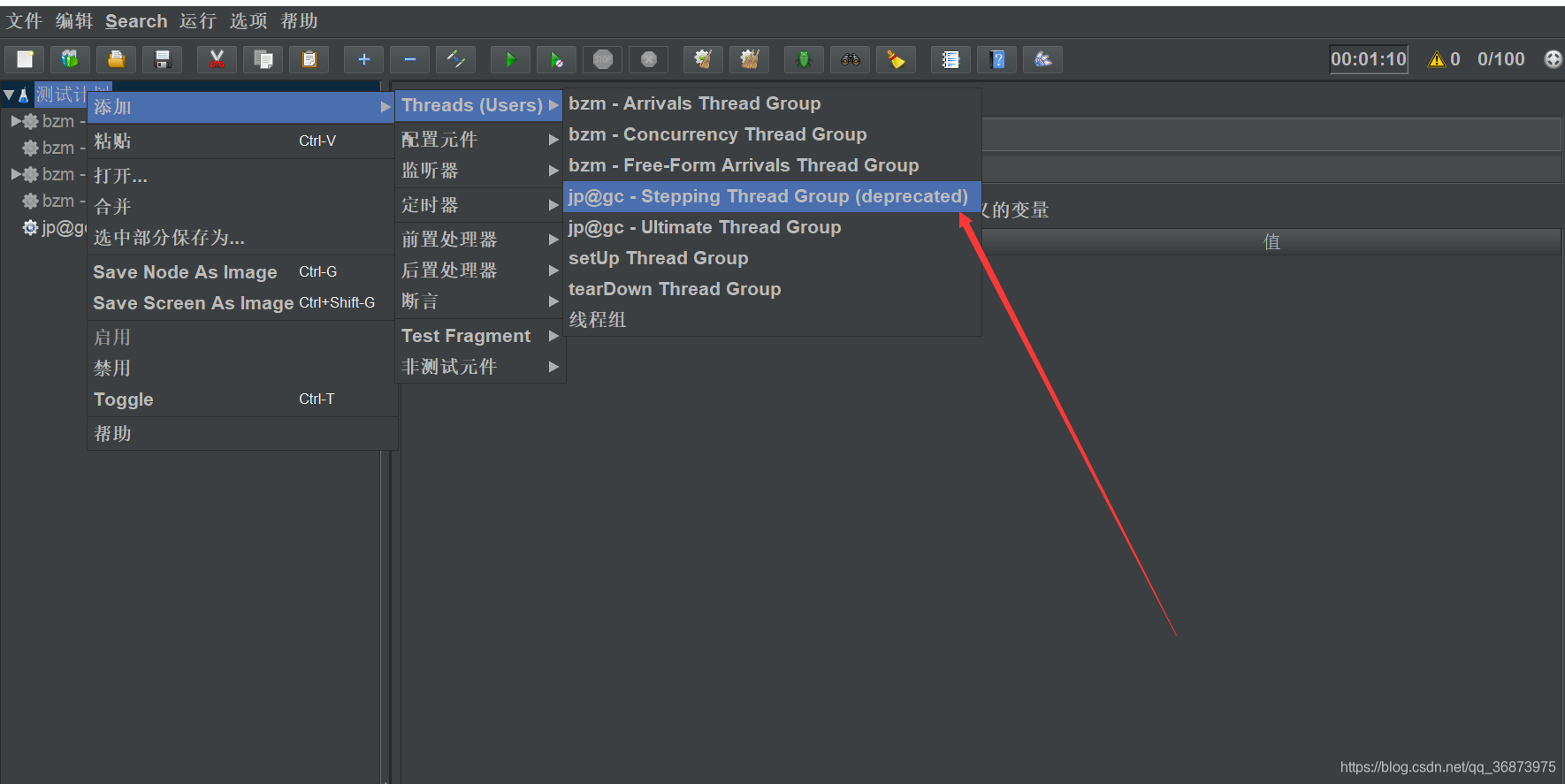
Task: Collapse the 测试计划 tree root arrow
Action: point(8,95)
